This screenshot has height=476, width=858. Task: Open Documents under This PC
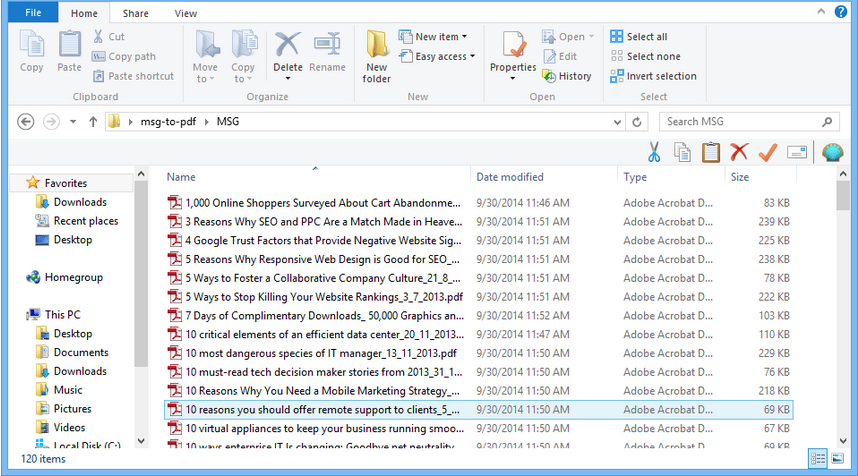(81, 352)
